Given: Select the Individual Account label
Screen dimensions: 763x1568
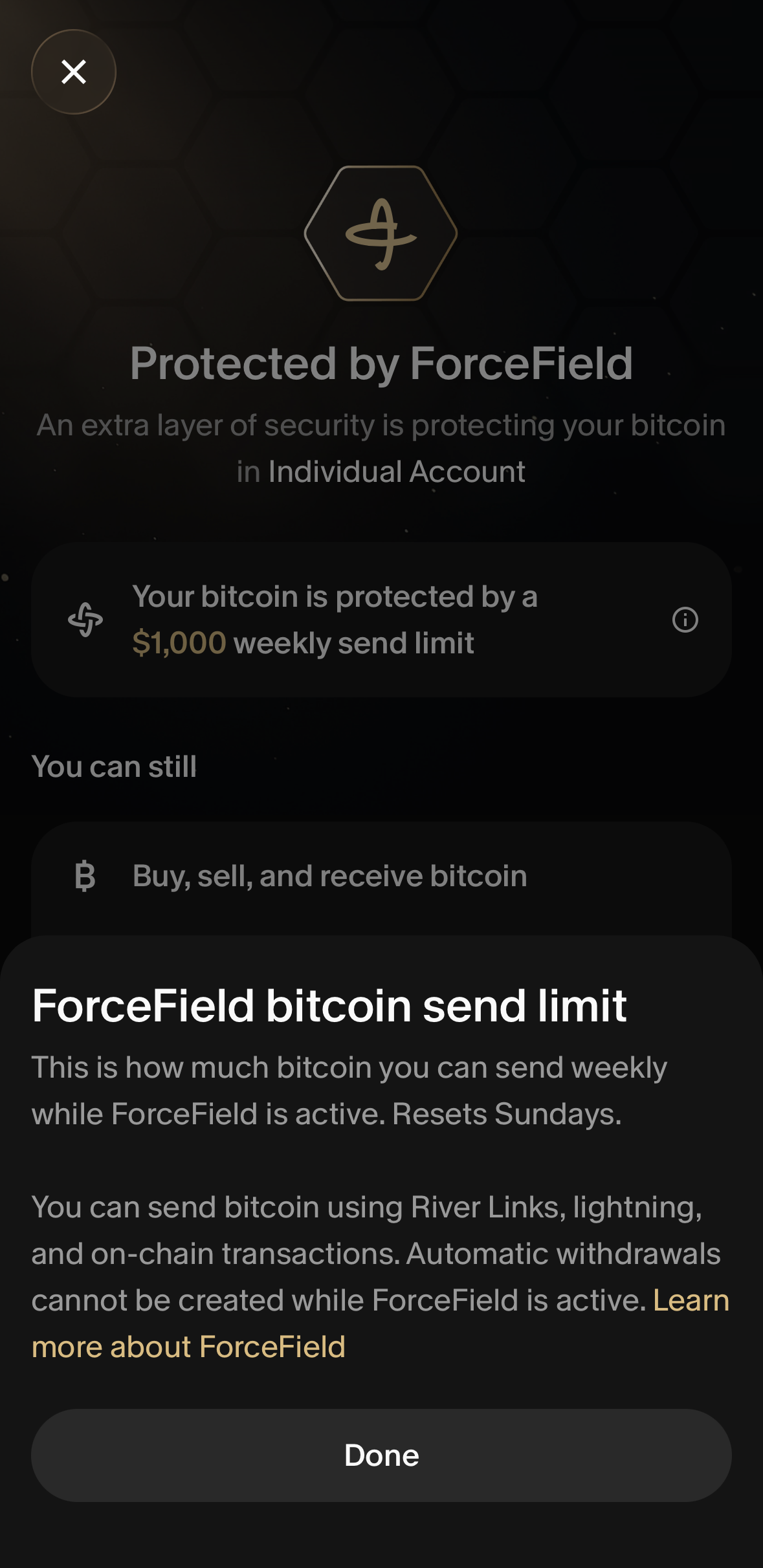Looking at the screenshot, I should point(397,472).
